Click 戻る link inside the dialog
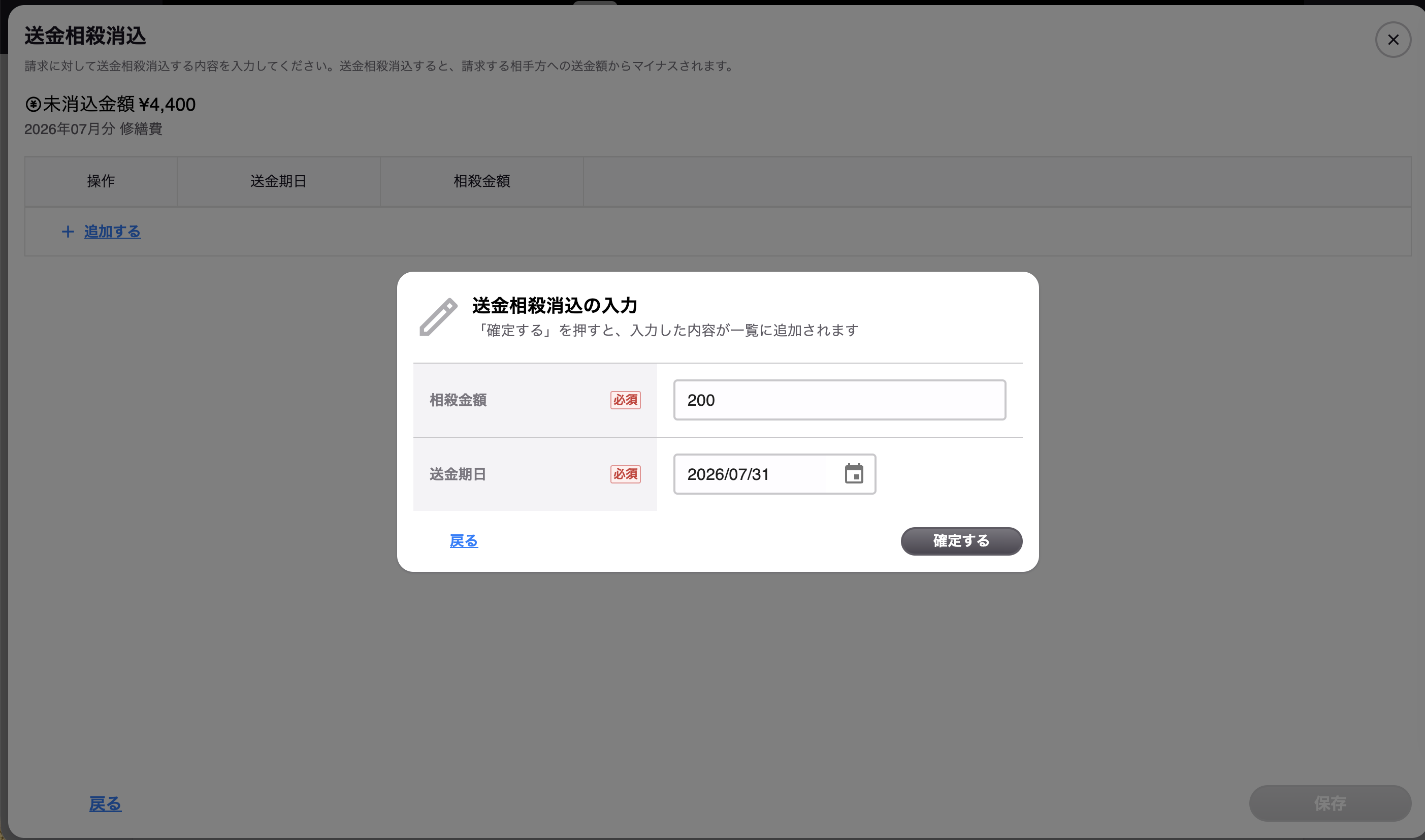 [464, 541]
